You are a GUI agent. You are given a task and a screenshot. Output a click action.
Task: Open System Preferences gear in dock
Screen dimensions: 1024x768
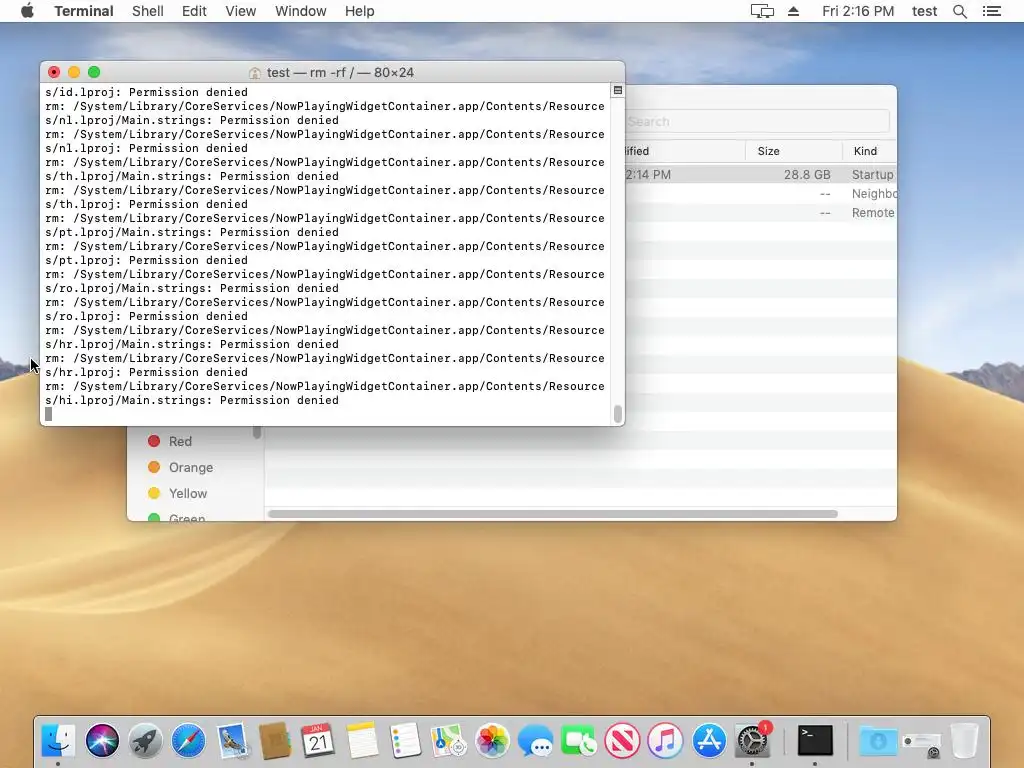pos(752,741)
